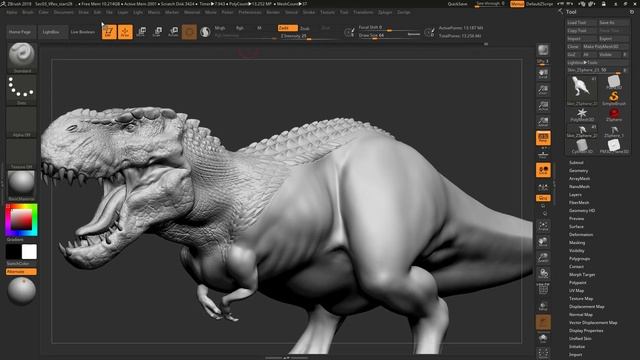Open the Texture Off selector

pyautogui.click(x=22, y=154)
